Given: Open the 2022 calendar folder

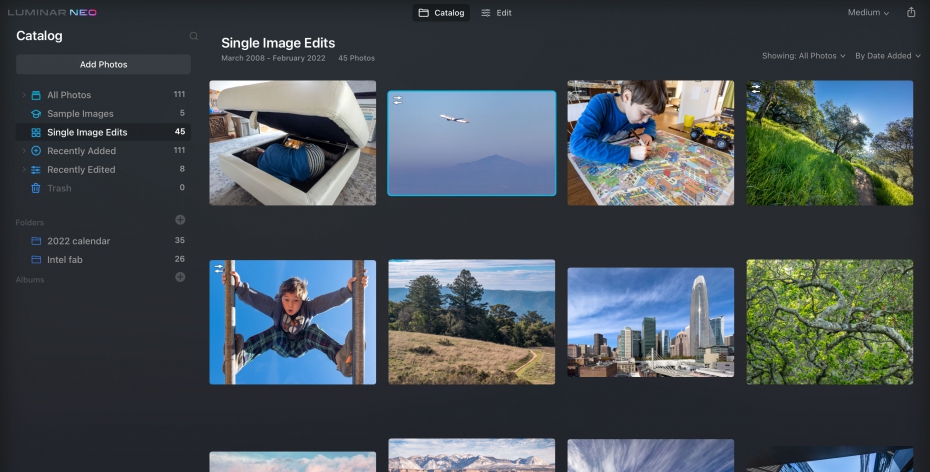Looking at the screenshot, I should click(103, 241).
